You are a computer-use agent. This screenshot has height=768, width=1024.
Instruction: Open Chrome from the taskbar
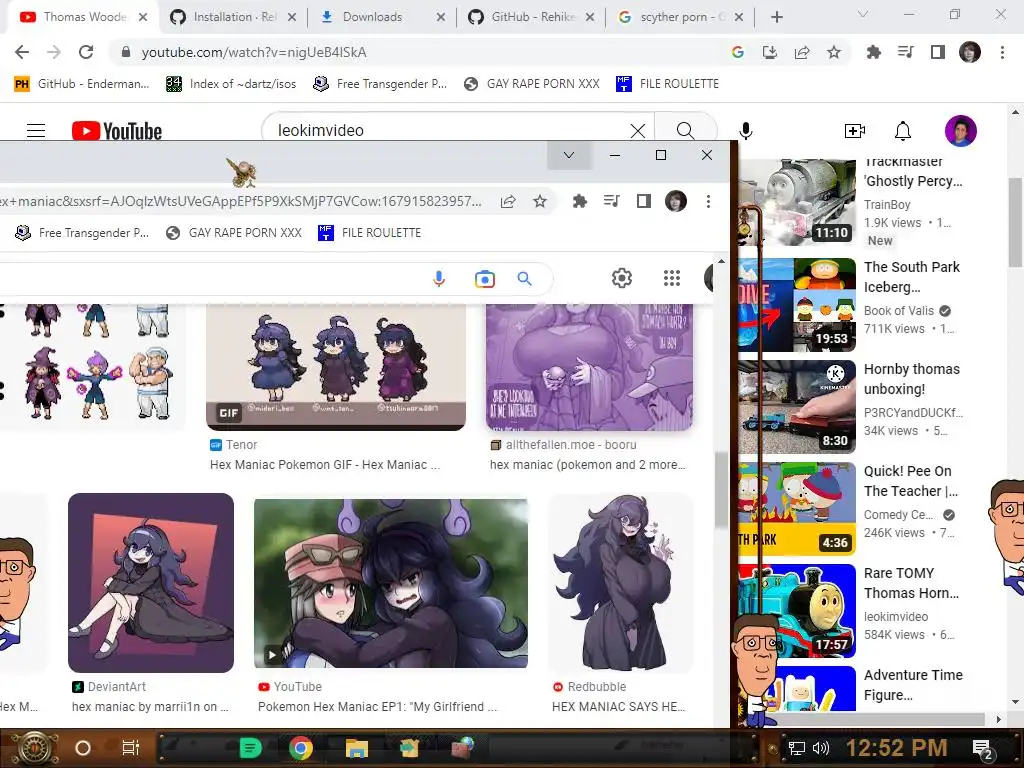[x=301, y=748]
